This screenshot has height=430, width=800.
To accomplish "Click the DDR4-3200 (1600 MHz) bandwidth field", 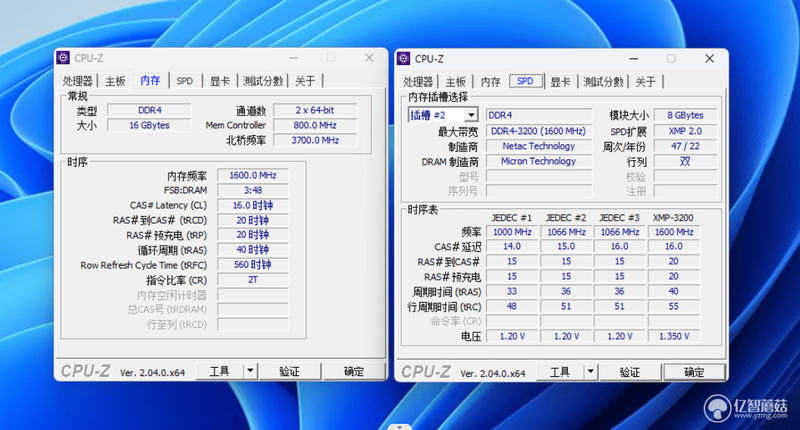I will pyautogui.click(x=539, y=131).
